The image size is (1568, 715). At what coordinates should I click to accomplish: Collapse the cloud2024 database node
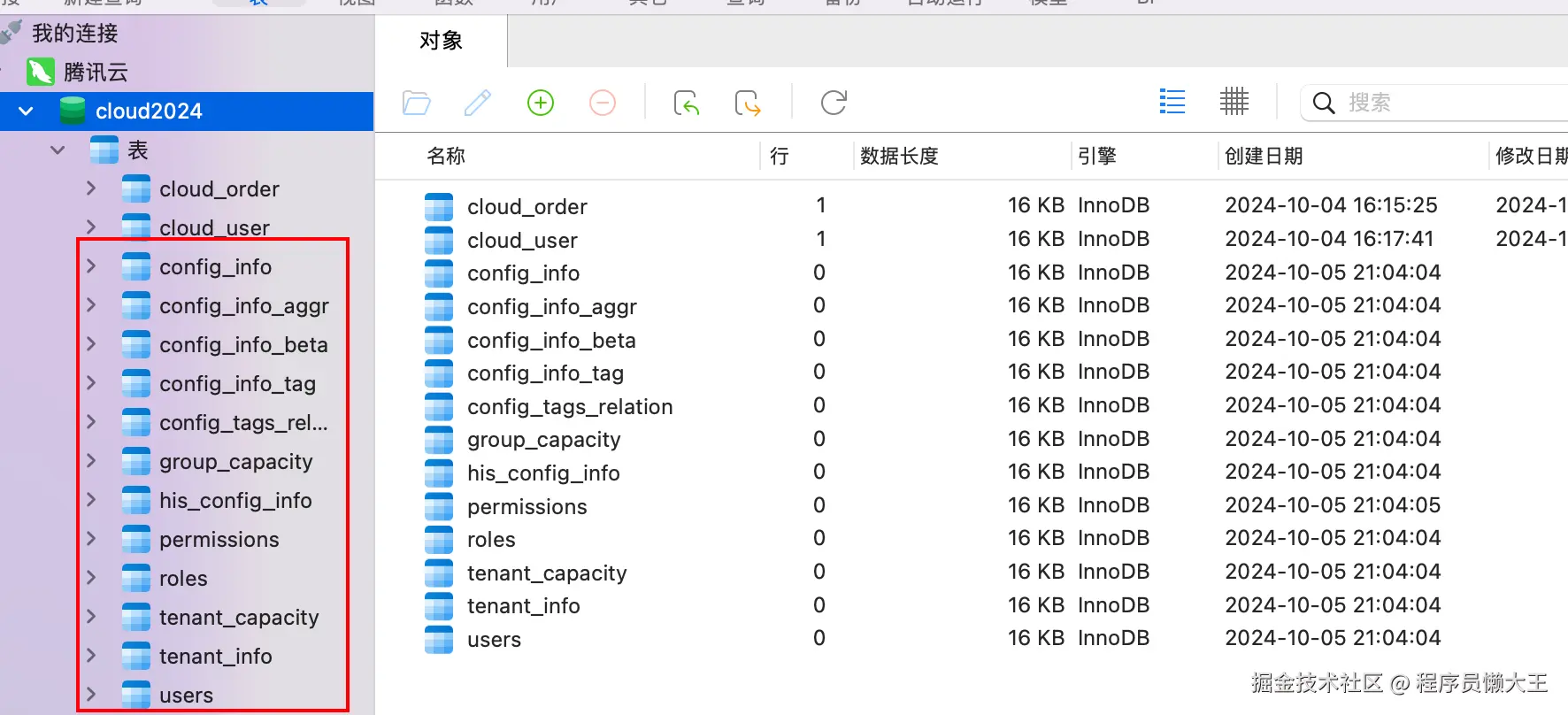(x=27, y=111)
